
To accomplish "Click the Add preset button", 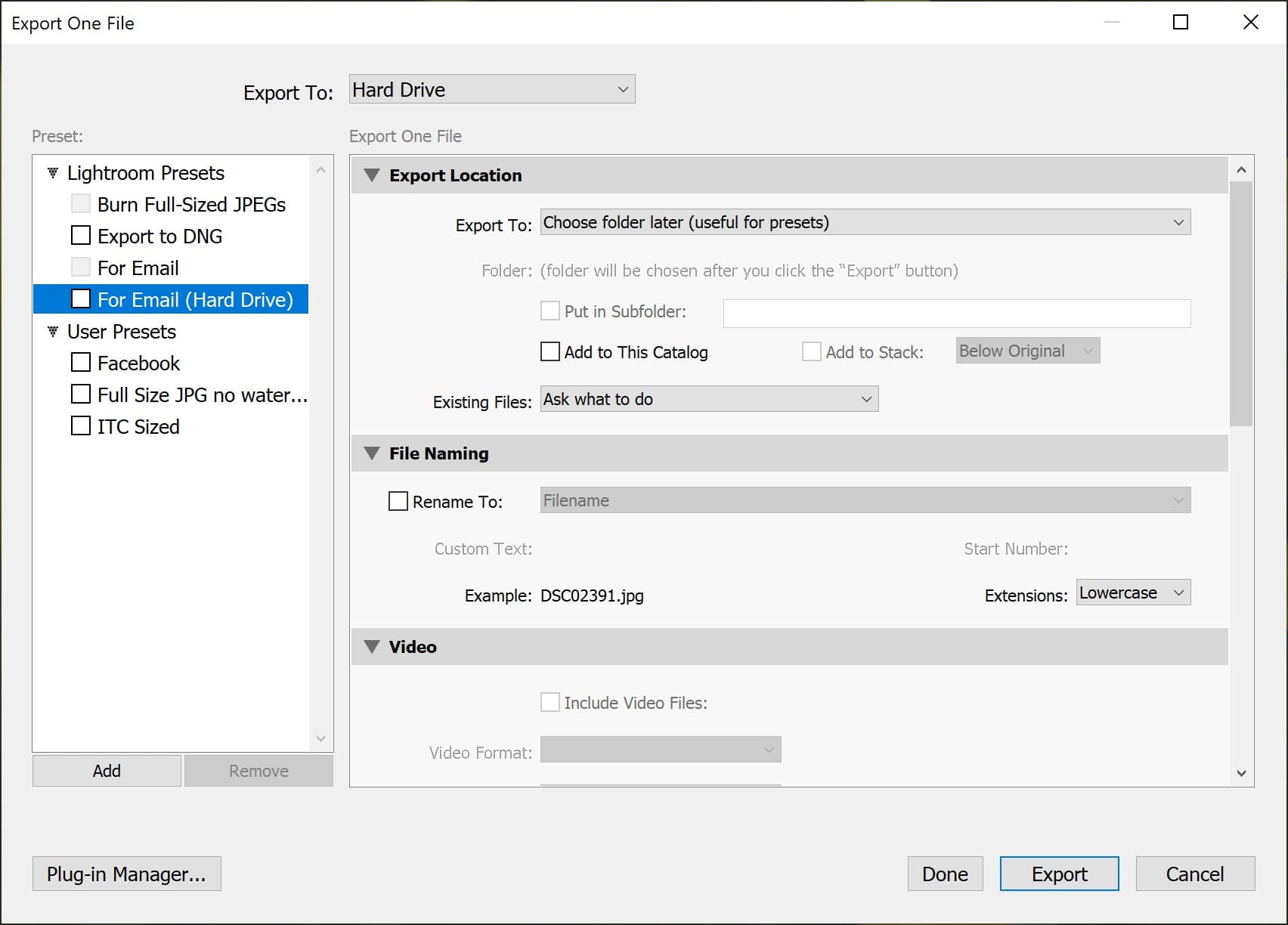I will 106,770.
